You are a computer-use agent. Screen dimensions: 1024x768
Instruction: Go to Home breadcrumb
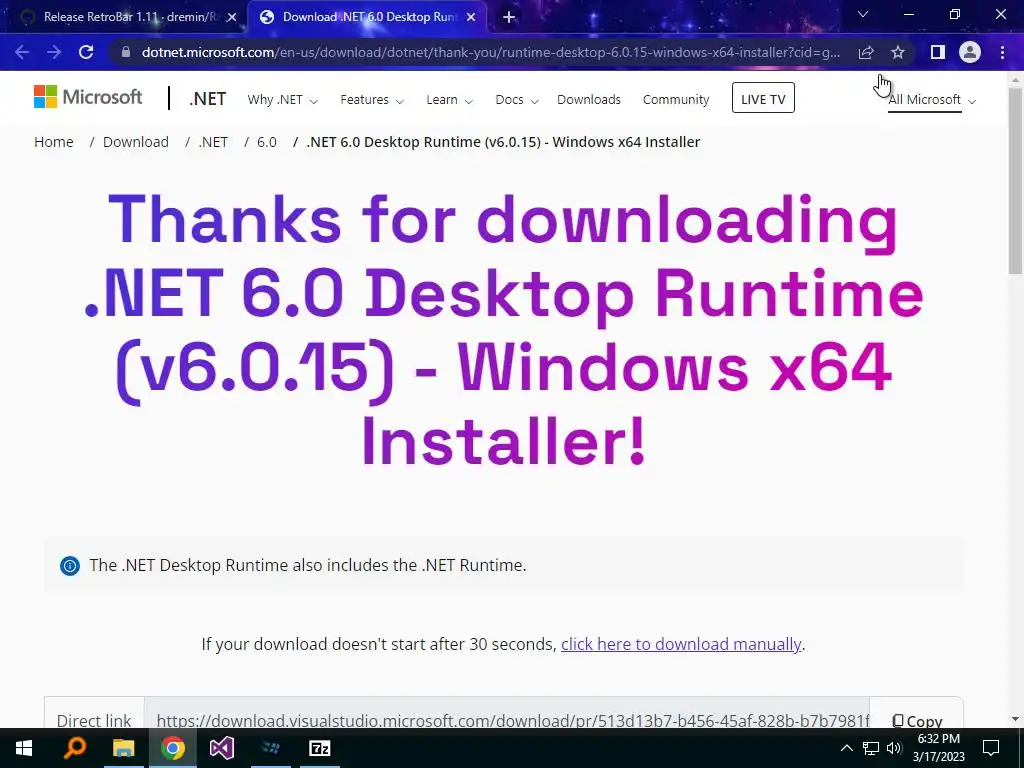pos(54,142)
